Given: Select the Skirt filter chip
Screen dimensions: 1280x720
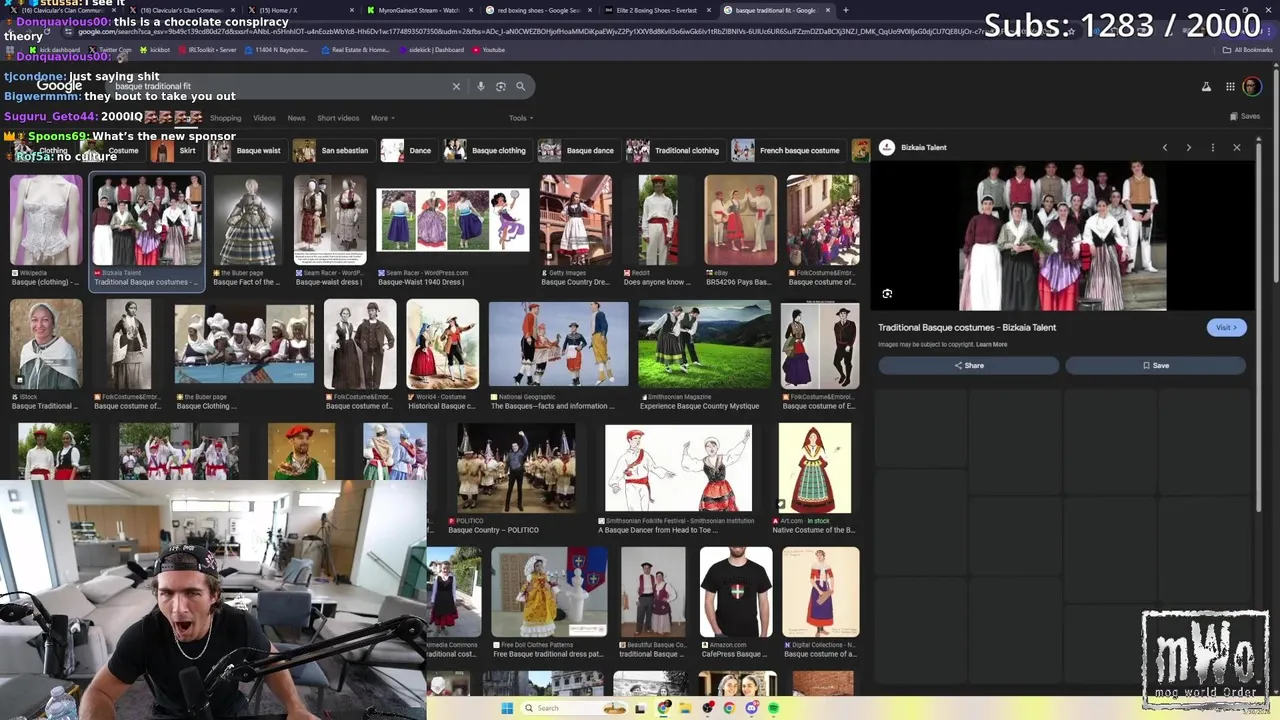Looking at the screenshot, I should click(177, 151).
